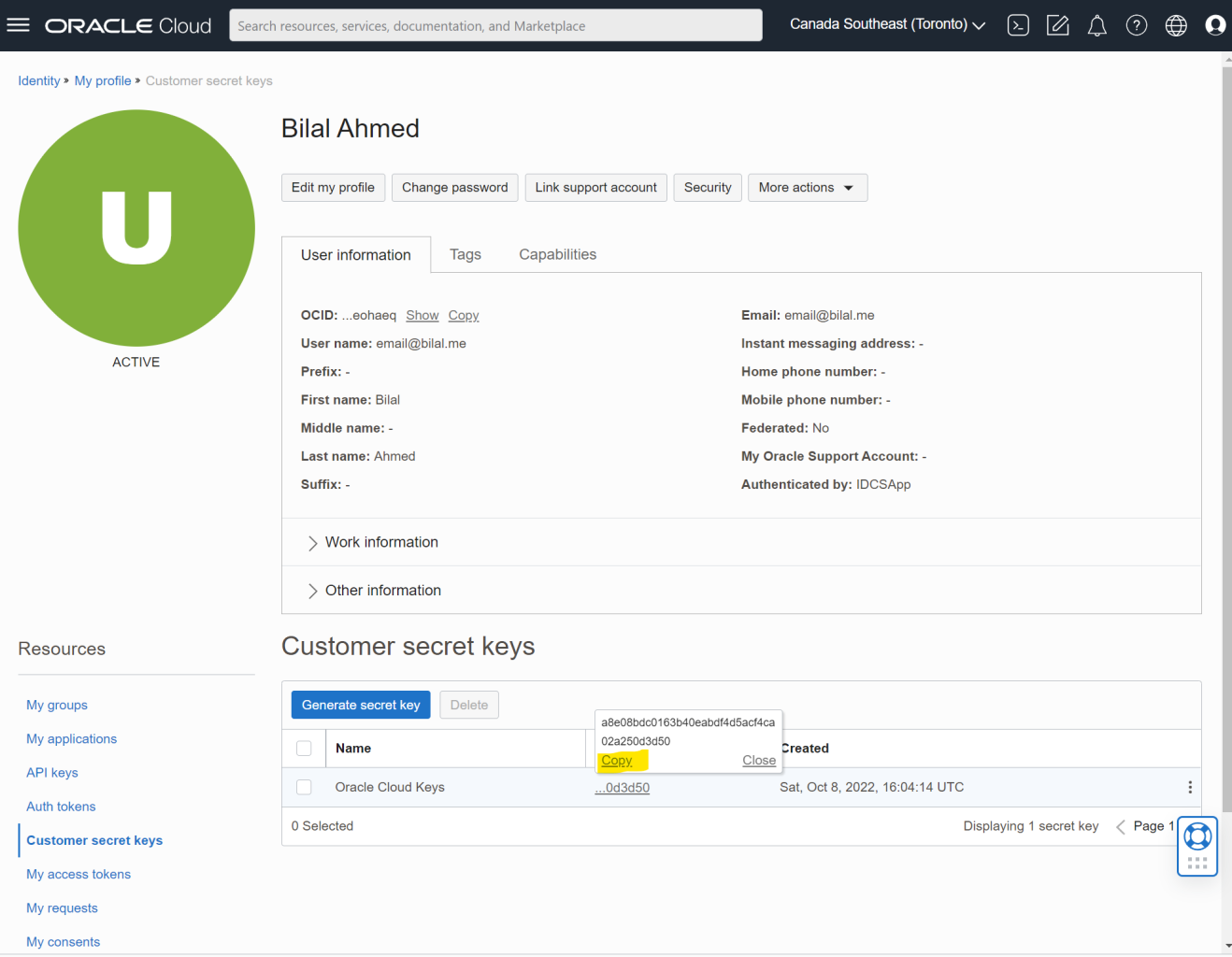Viewport: 1232px width, 957px height.
Task: Click the Sat, Oct 8, 2022 created date
Action: click(x=872, y=788)
